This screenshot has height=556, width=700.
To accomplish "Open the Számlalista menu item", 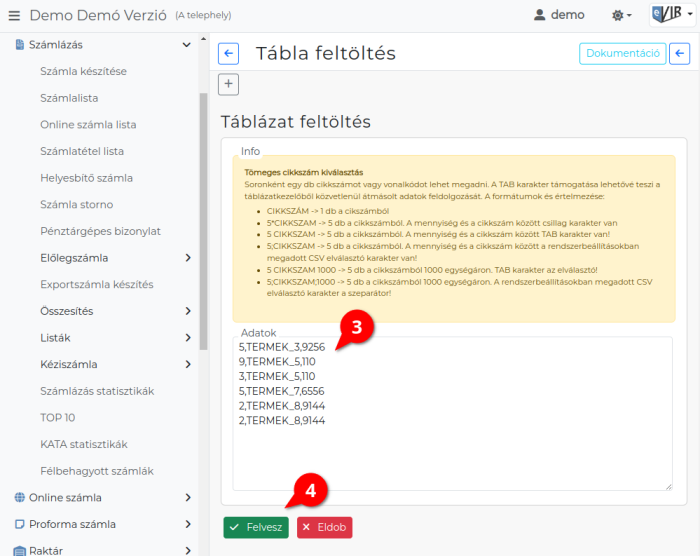I will click(69, 98).
